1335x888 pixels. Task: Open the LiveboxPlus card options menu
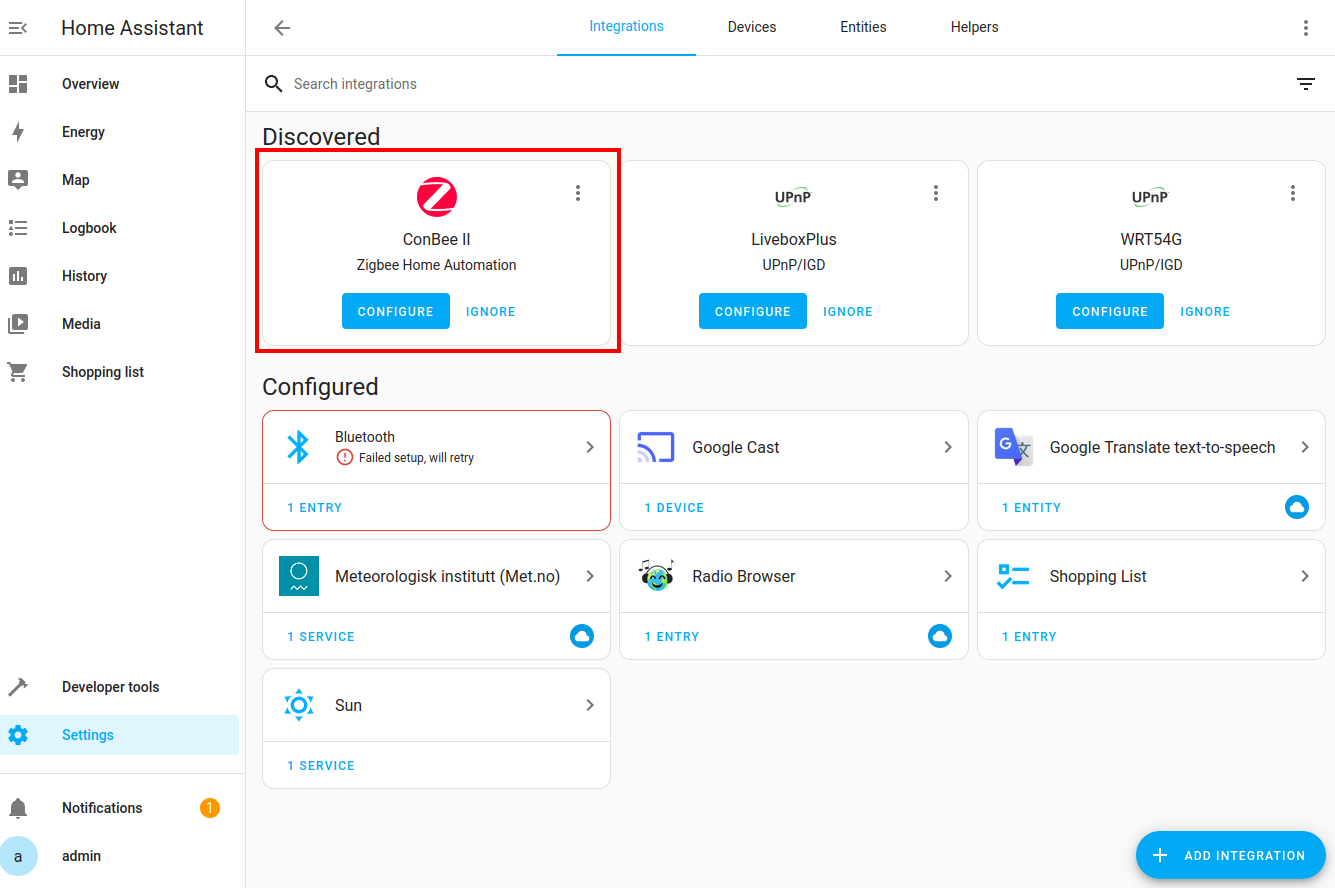pyautogui.click(x=935, y=193)
